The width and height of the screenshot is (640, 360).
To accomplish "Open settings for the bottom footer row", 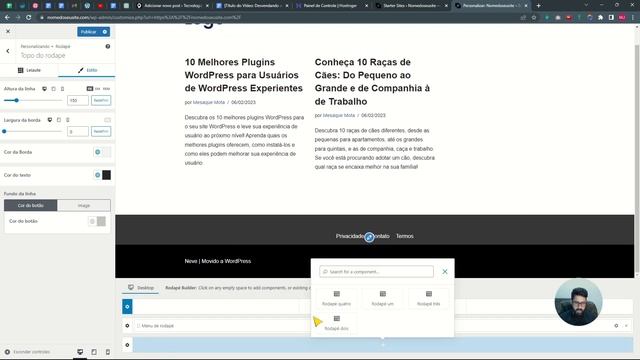I will [127, 345].
